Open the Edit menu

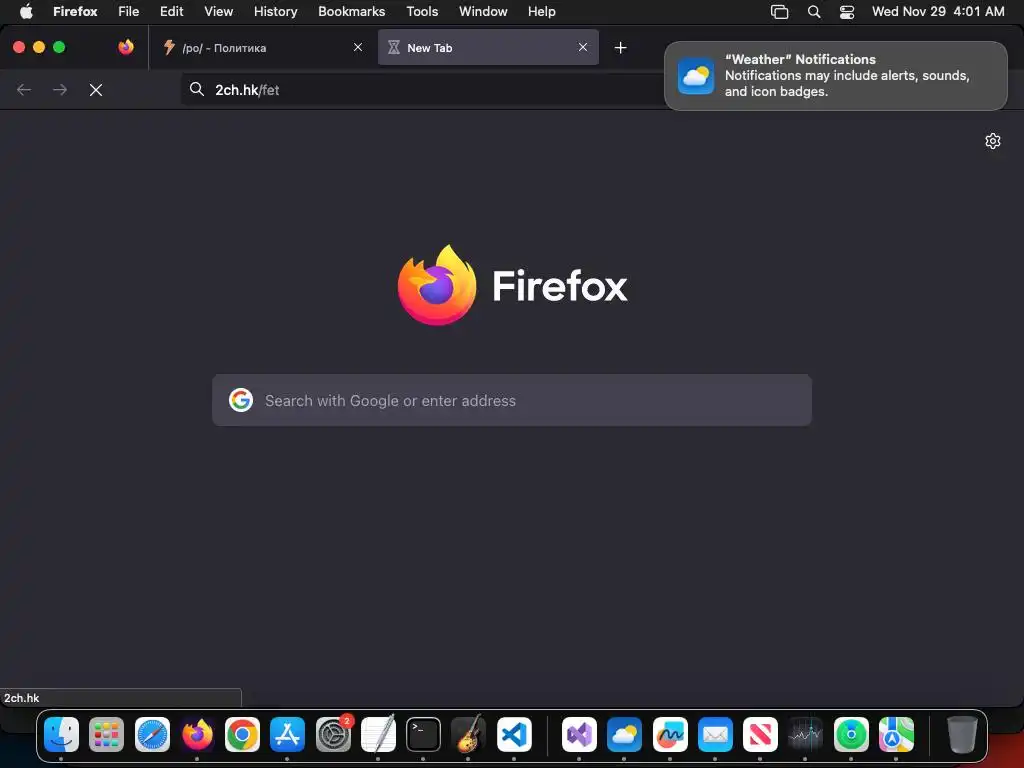pos(172,11)
